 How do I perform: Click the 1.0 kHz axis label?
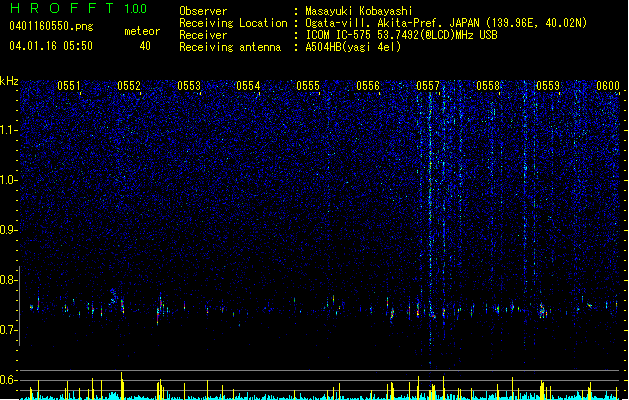point(9,180)
